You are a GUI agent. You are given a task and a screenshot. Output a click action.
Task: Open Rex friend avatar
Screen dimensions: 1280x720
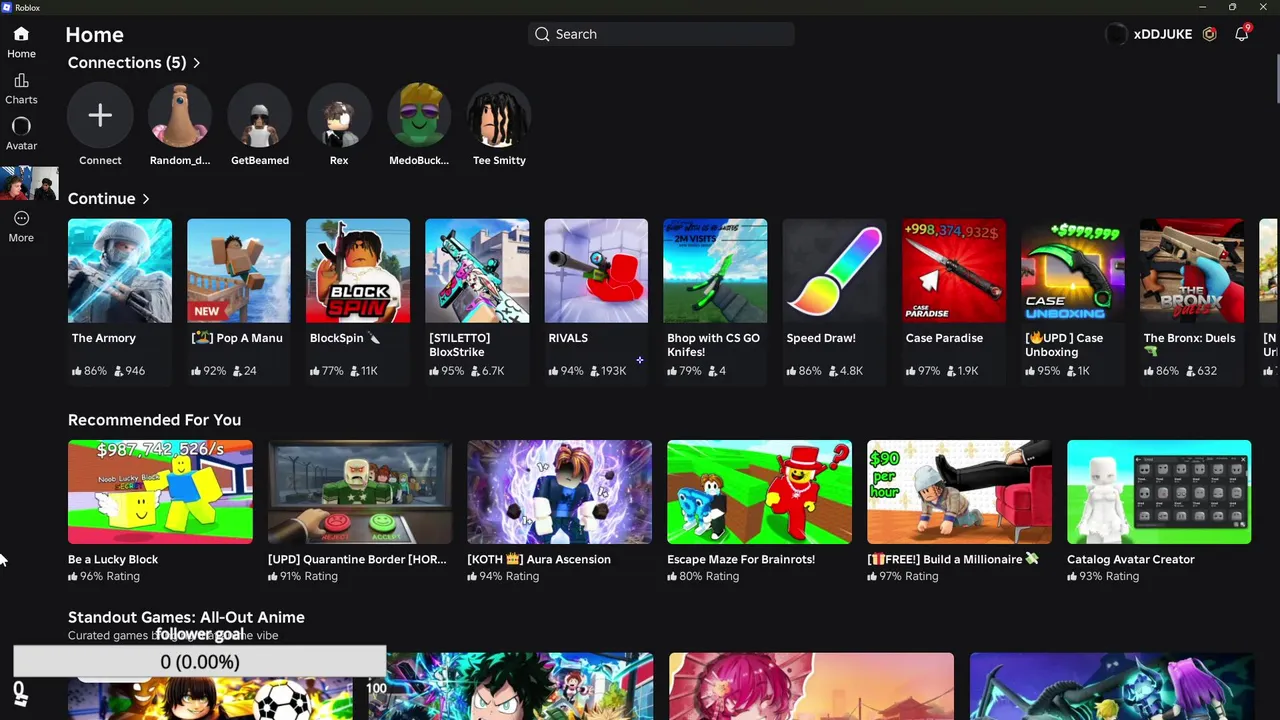point(339,115)
